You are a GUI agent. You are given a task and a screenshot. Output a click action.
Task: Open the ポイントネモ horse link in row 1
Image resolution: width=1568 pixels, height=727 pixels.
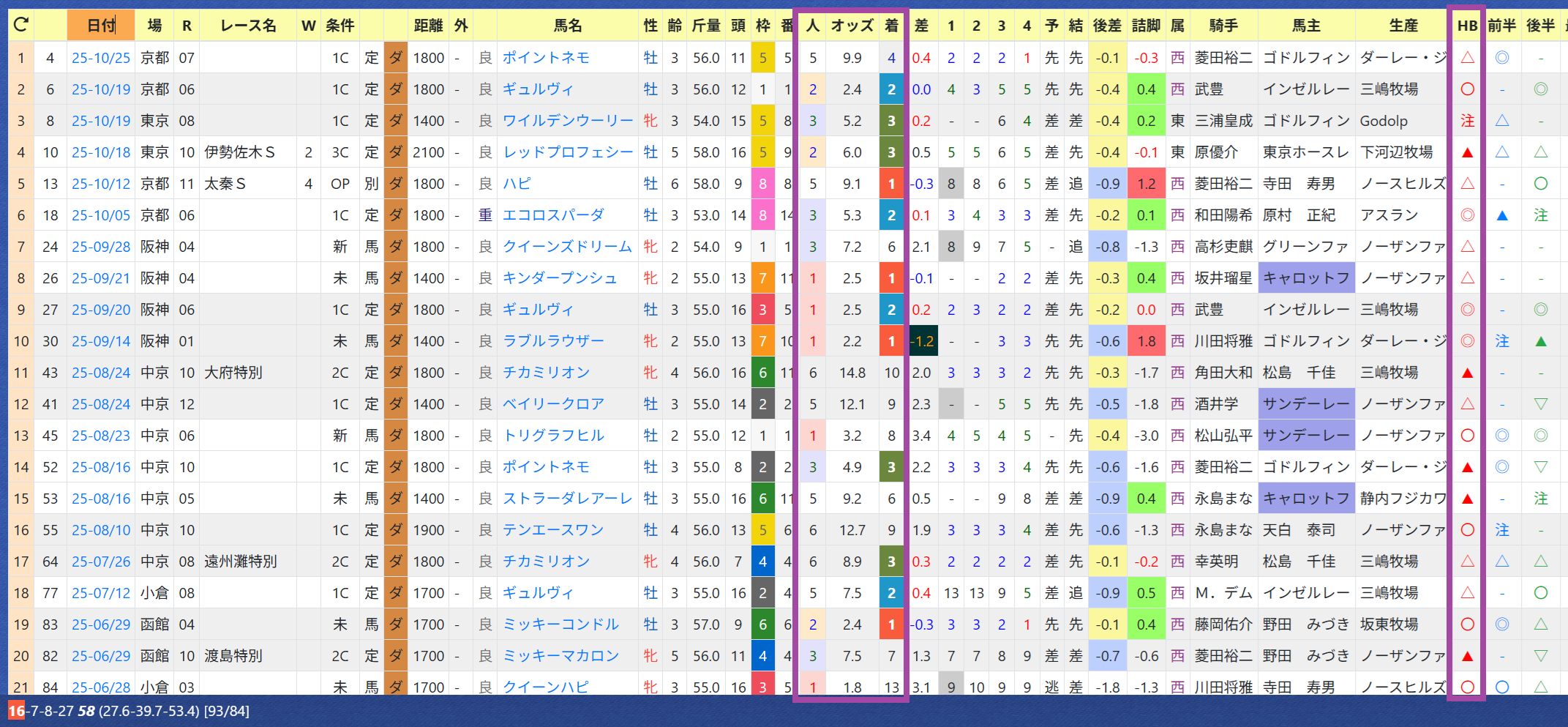(x=546, y=58)
